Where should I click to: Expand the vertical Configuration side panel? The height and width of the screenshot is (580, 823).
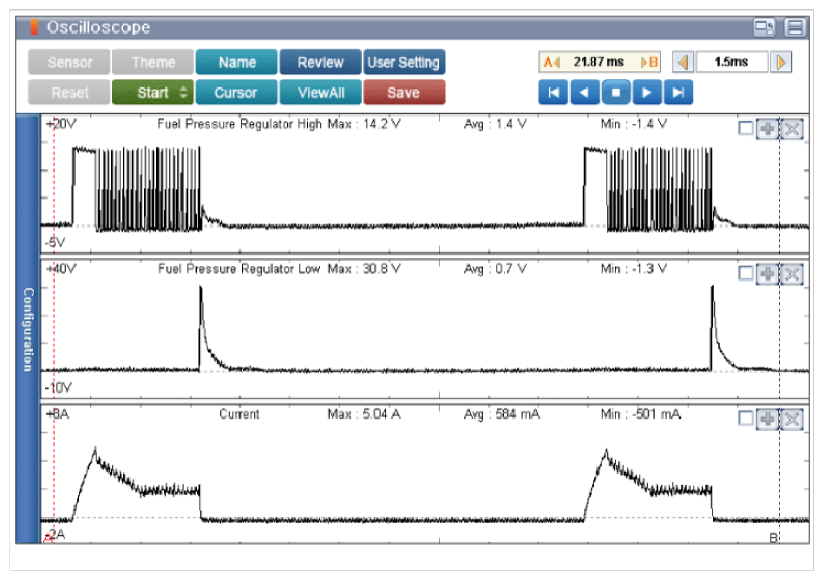tap(28, 330)
